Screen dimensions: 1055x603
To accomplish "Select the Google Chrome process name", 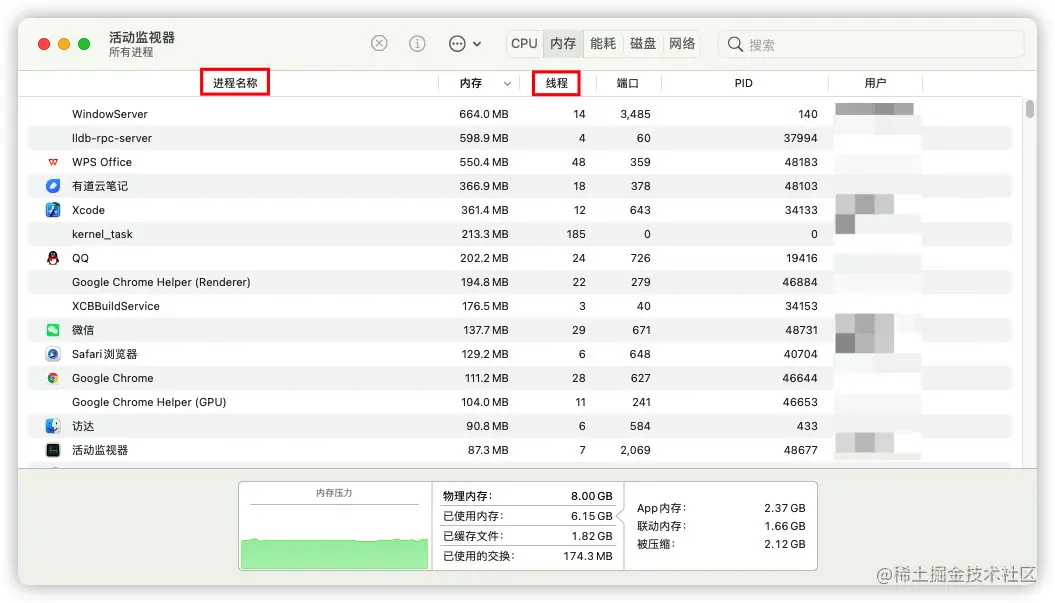I will (x=112, y=378).
